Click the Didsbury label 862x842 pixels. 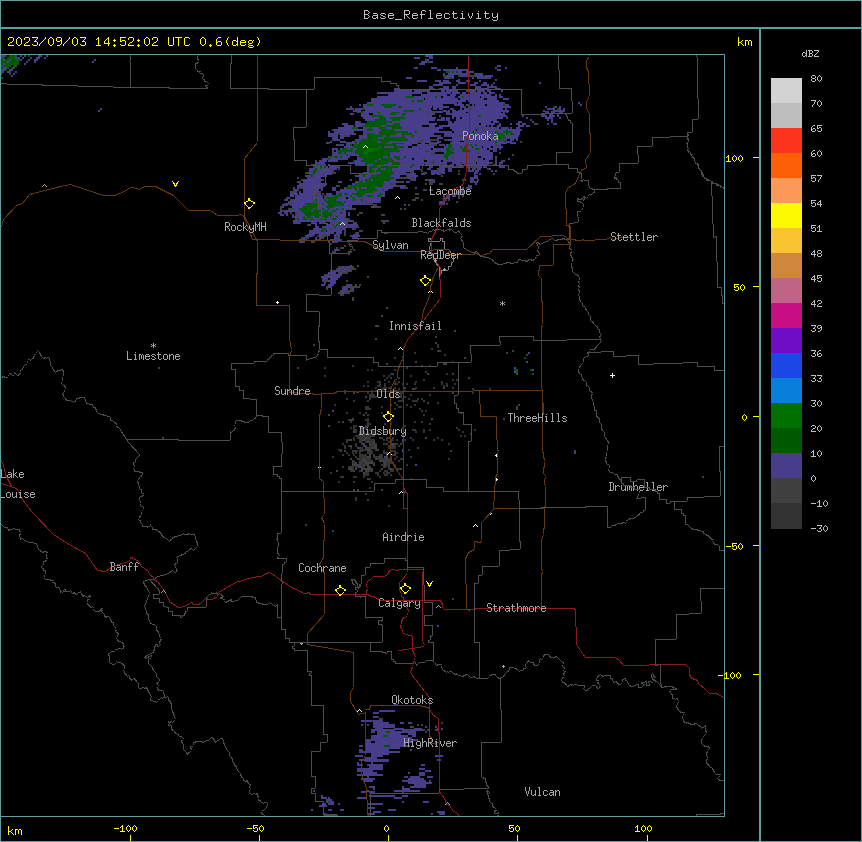(x=383, y=431)
